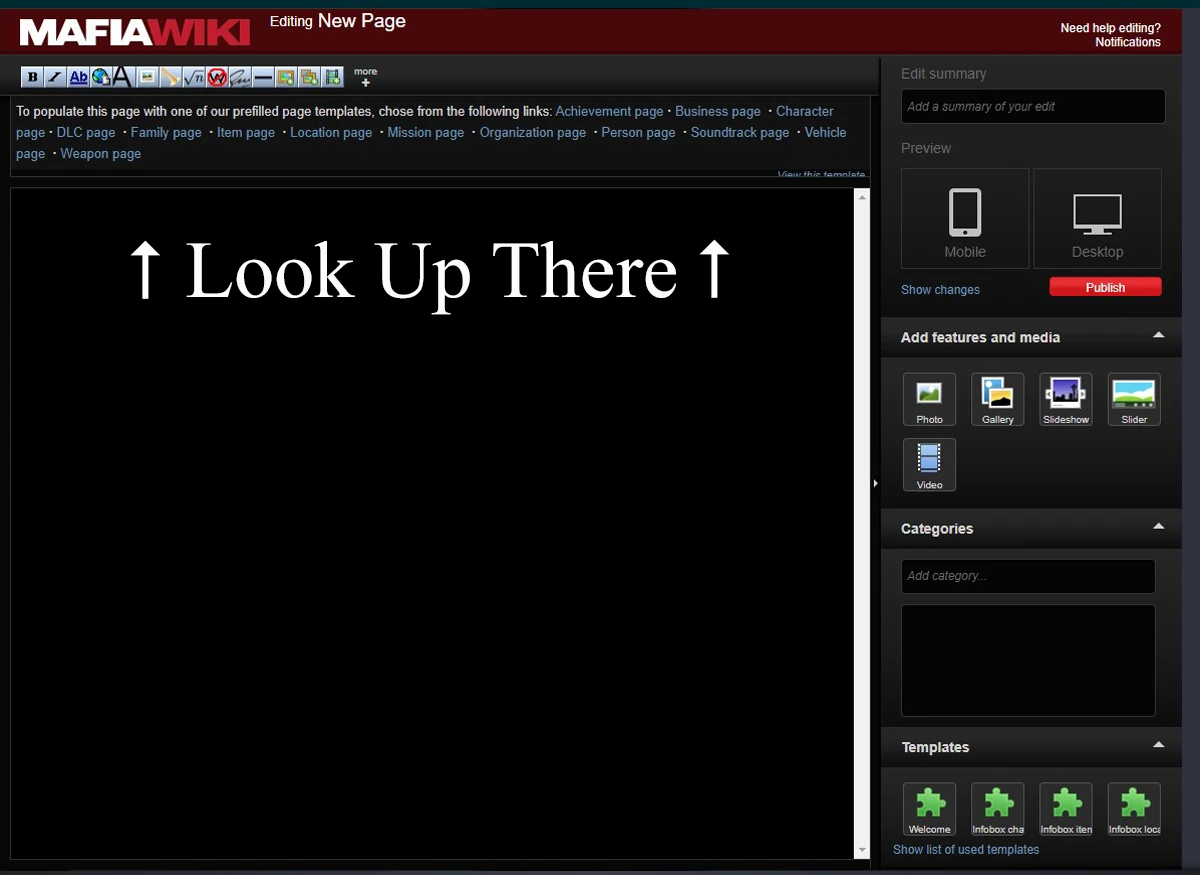Click the categories list box
The width and height of the screenshot is (1200, 875).
[x=1028, y=660]
